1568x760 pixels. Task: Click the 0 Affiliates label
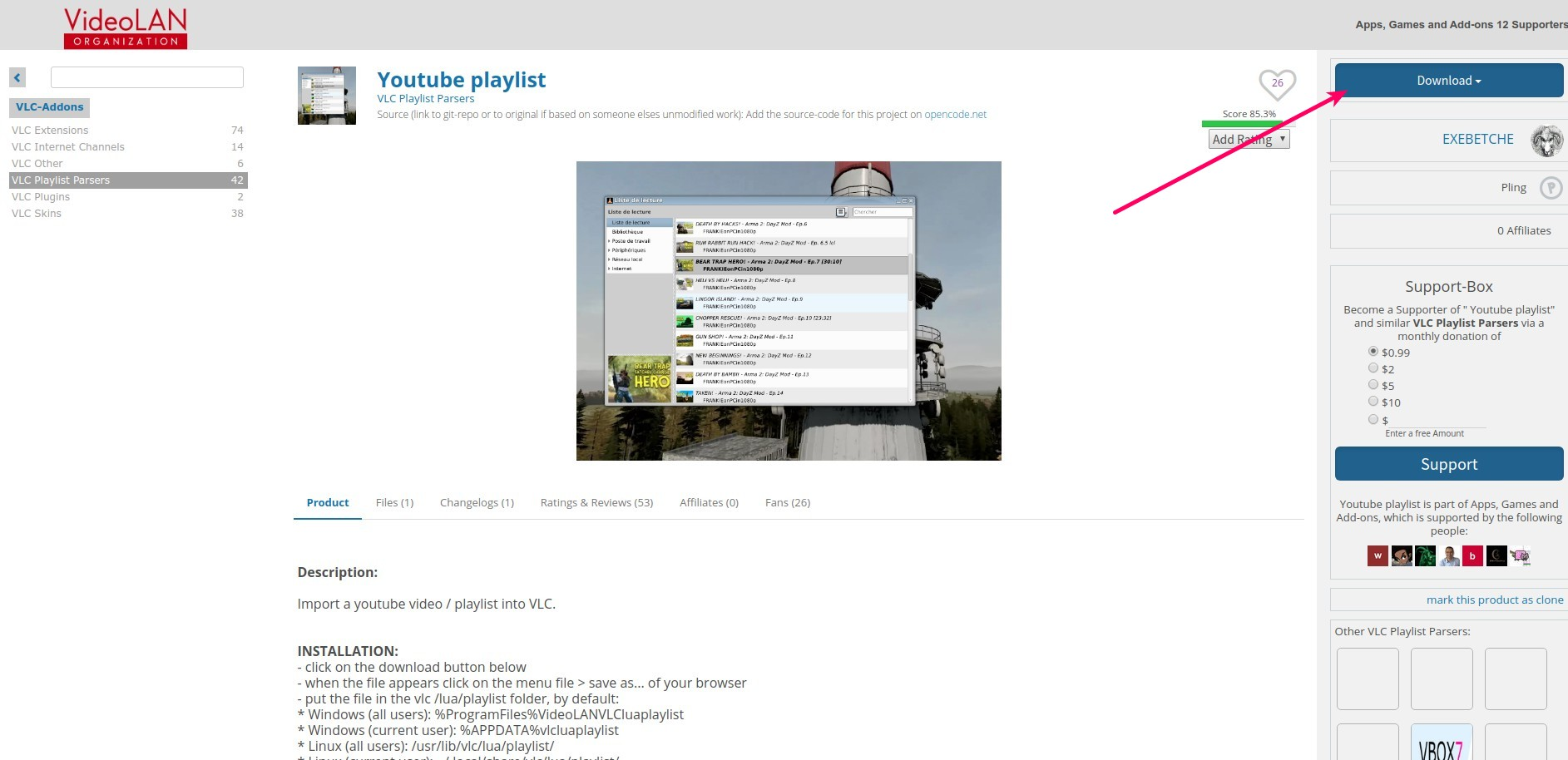click(x=1524, y=230)
